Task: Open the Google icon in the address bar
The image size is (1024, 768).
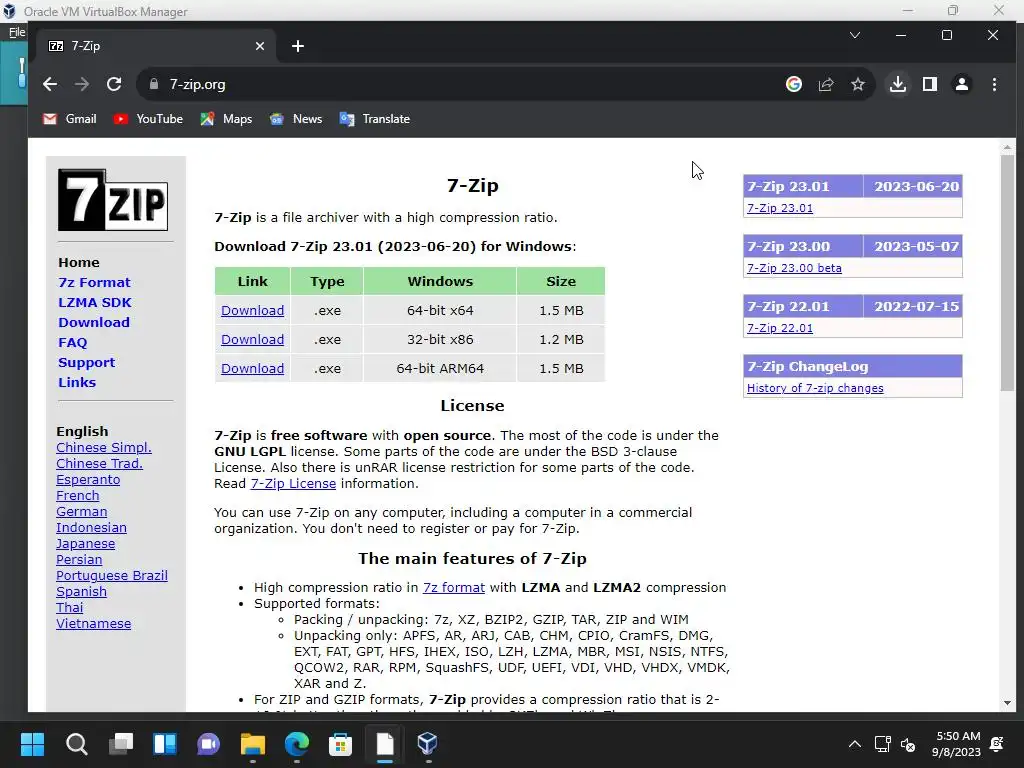Action: (793, 84)
